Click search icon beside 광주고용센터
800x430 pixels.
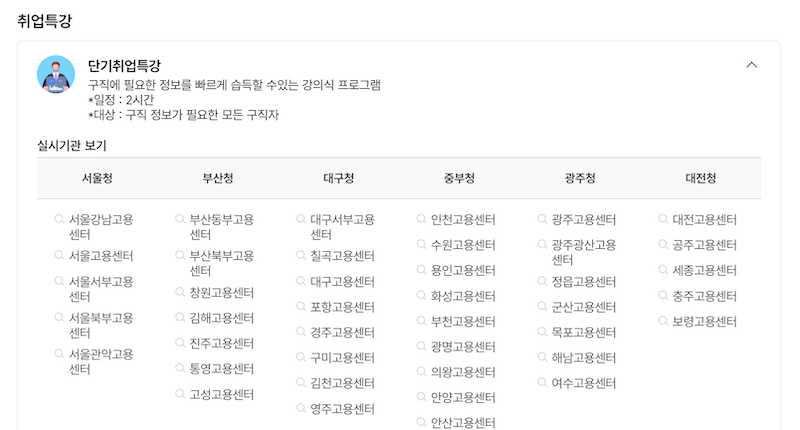(542, 219)
